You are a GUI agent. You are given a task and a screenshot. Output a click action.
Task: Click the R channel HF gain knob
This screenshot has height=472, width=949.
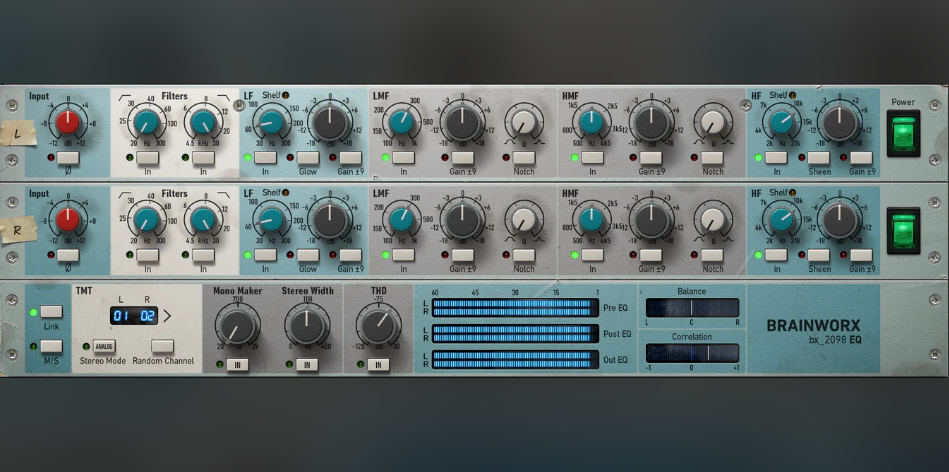(x=839, y=221)
